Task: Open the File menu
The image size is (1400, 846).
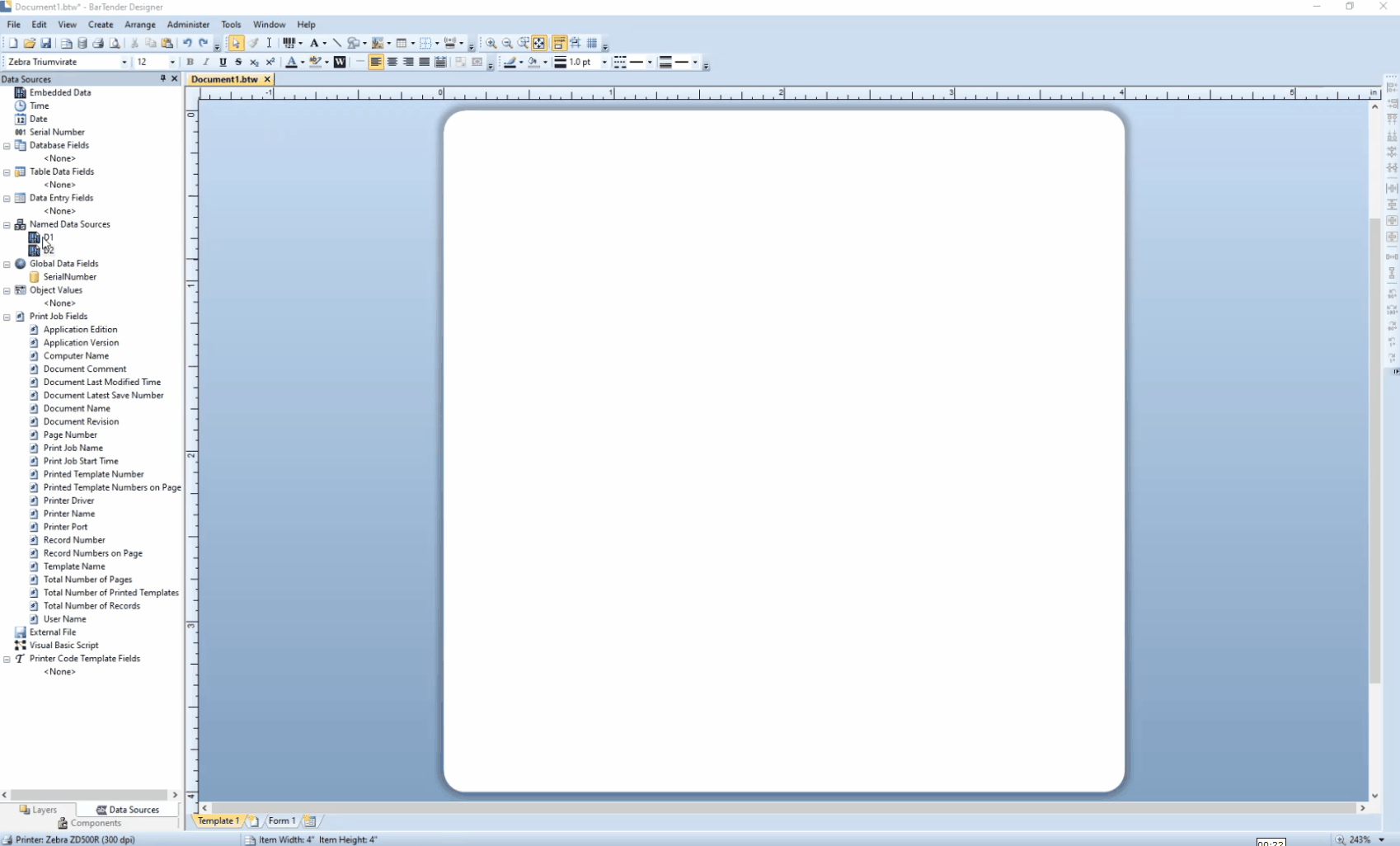Action: tap(14, 24)
